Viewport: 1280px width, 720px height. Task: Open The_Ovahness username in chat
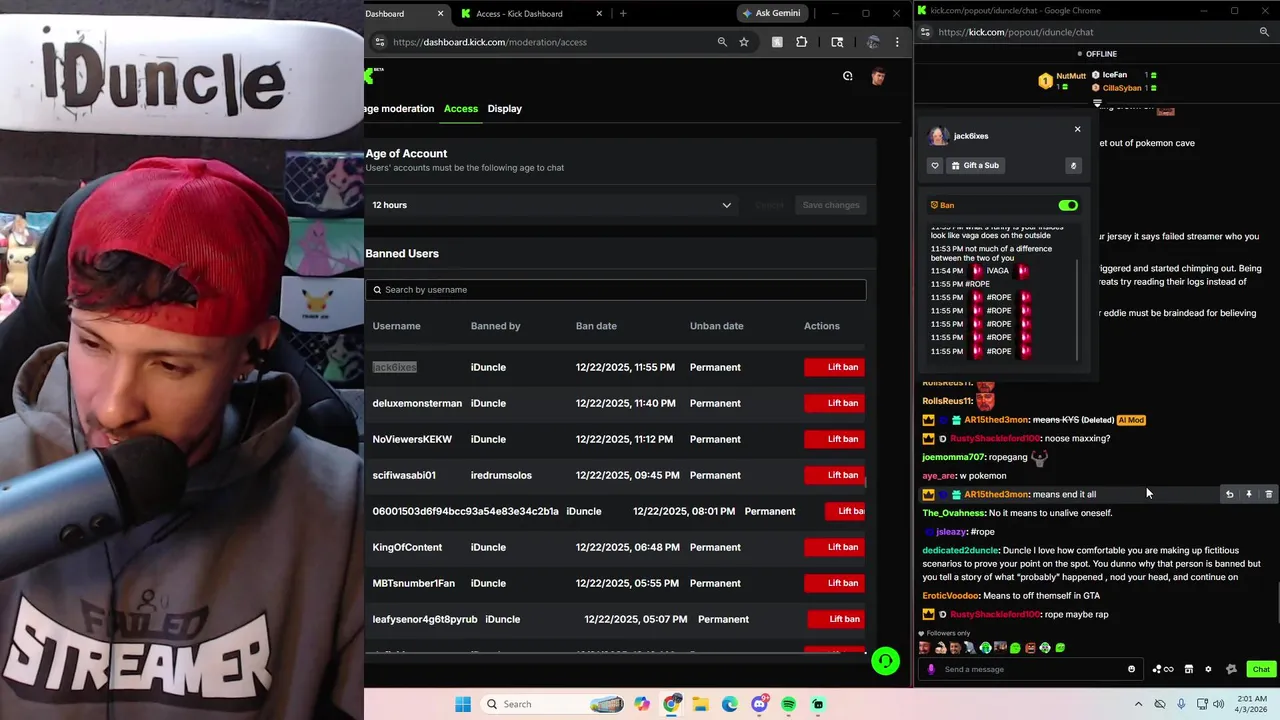(x=954, y=513)
